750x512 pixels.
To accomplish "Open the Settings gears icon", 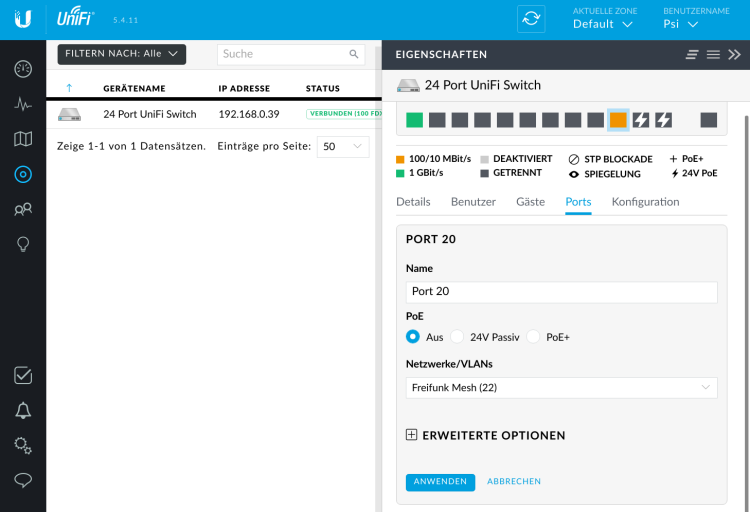I will point(23,445).
